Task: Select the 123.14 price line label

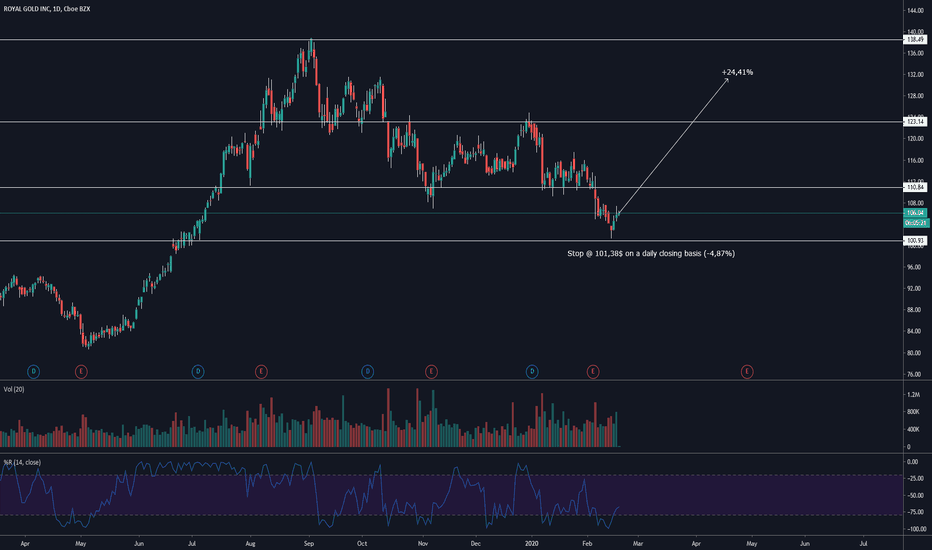Action: [x=915, y=121]
